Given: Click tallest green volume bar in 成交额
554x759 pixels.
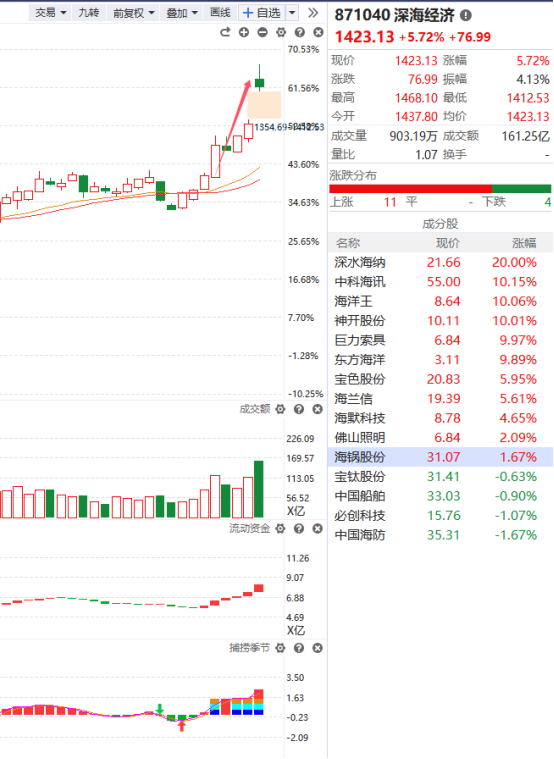Looking at the screenshot, I should click(259, 489).
